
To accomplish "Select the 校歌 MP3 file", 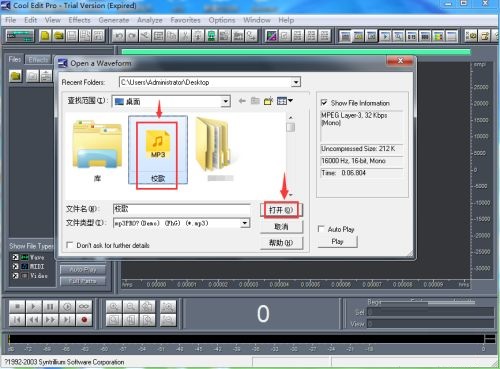I will point(158,150).
